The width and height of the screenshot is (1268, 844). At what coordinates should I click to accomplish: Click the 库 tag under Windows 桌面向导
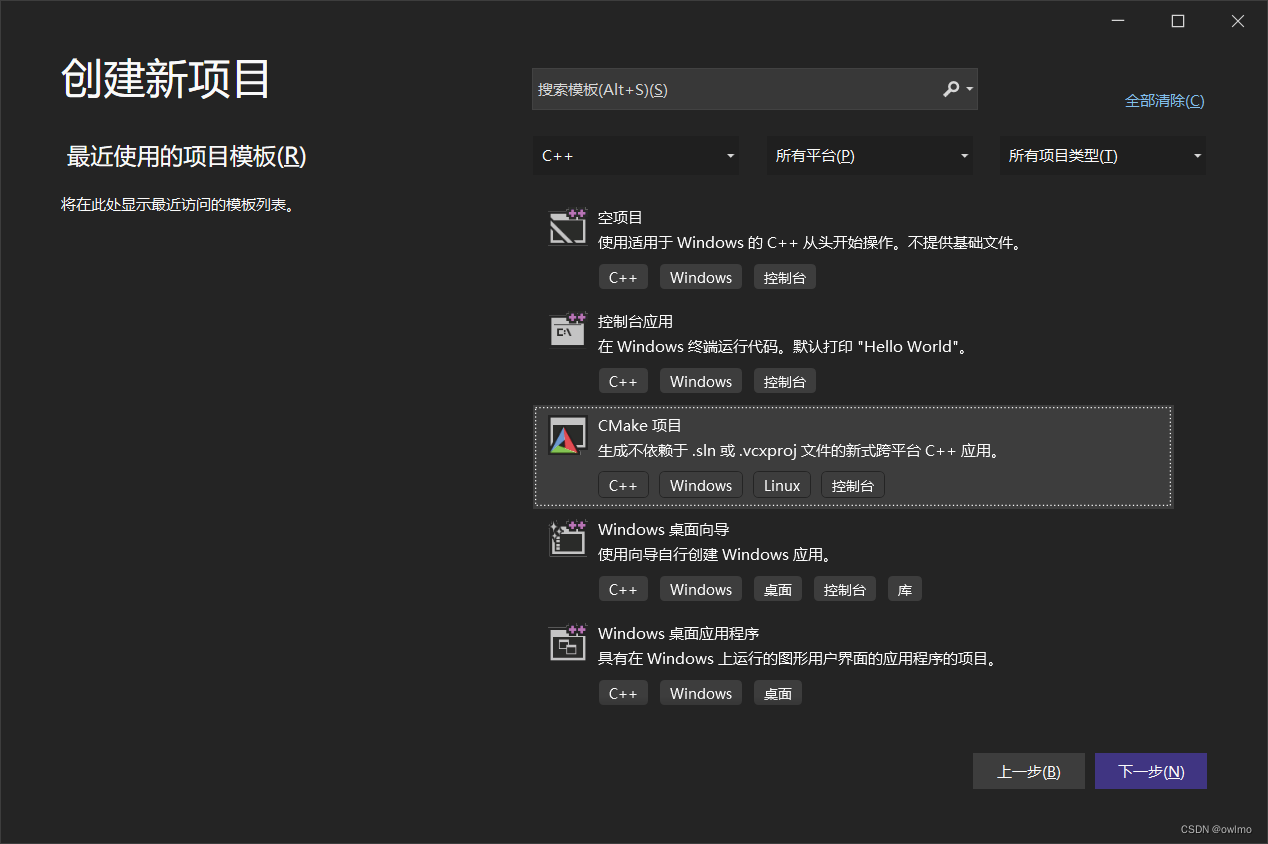click(x=904, y=589)
